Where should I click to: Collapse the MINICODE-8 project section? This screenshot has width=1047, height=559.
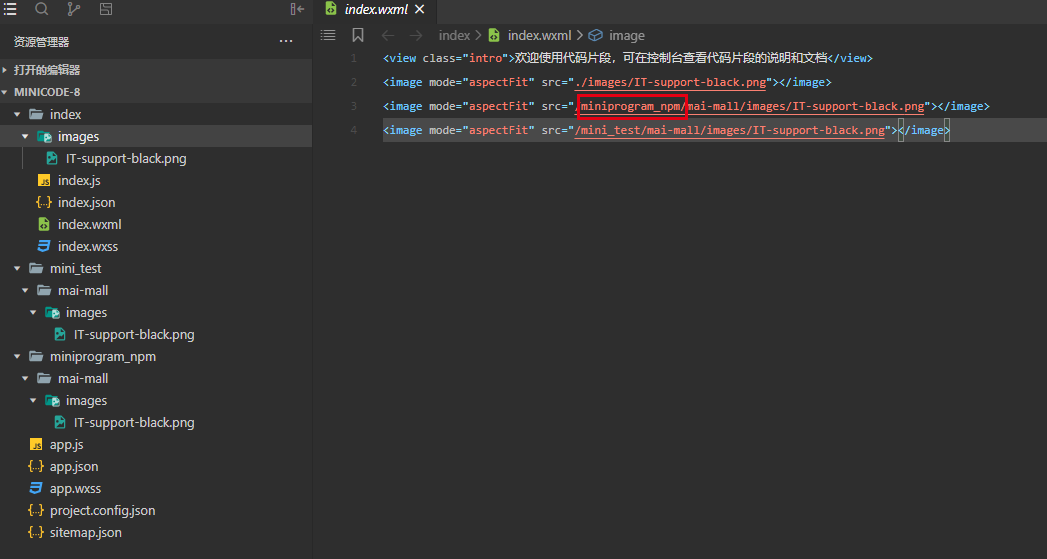click(156, 92)
